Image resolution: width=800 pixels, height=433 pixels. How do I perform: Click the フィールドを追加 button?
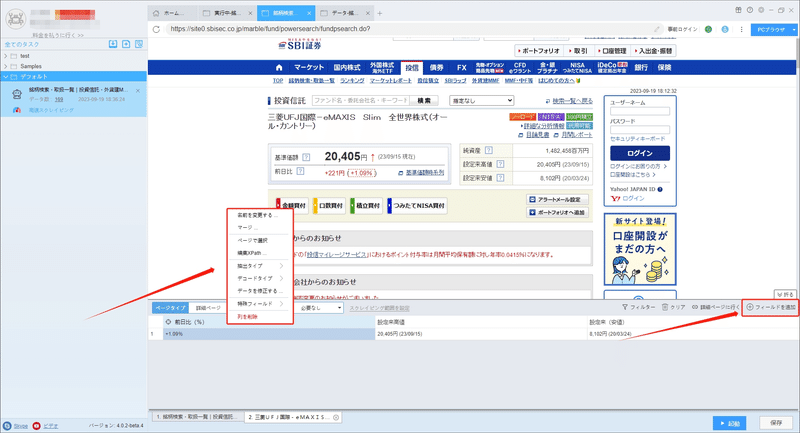pos(770,308)
